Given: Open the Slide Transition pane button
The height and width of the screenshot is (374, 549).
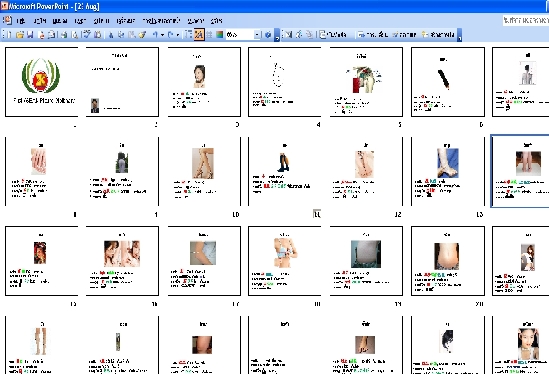Looking at the screenshot, I should [x=373, y=34].
